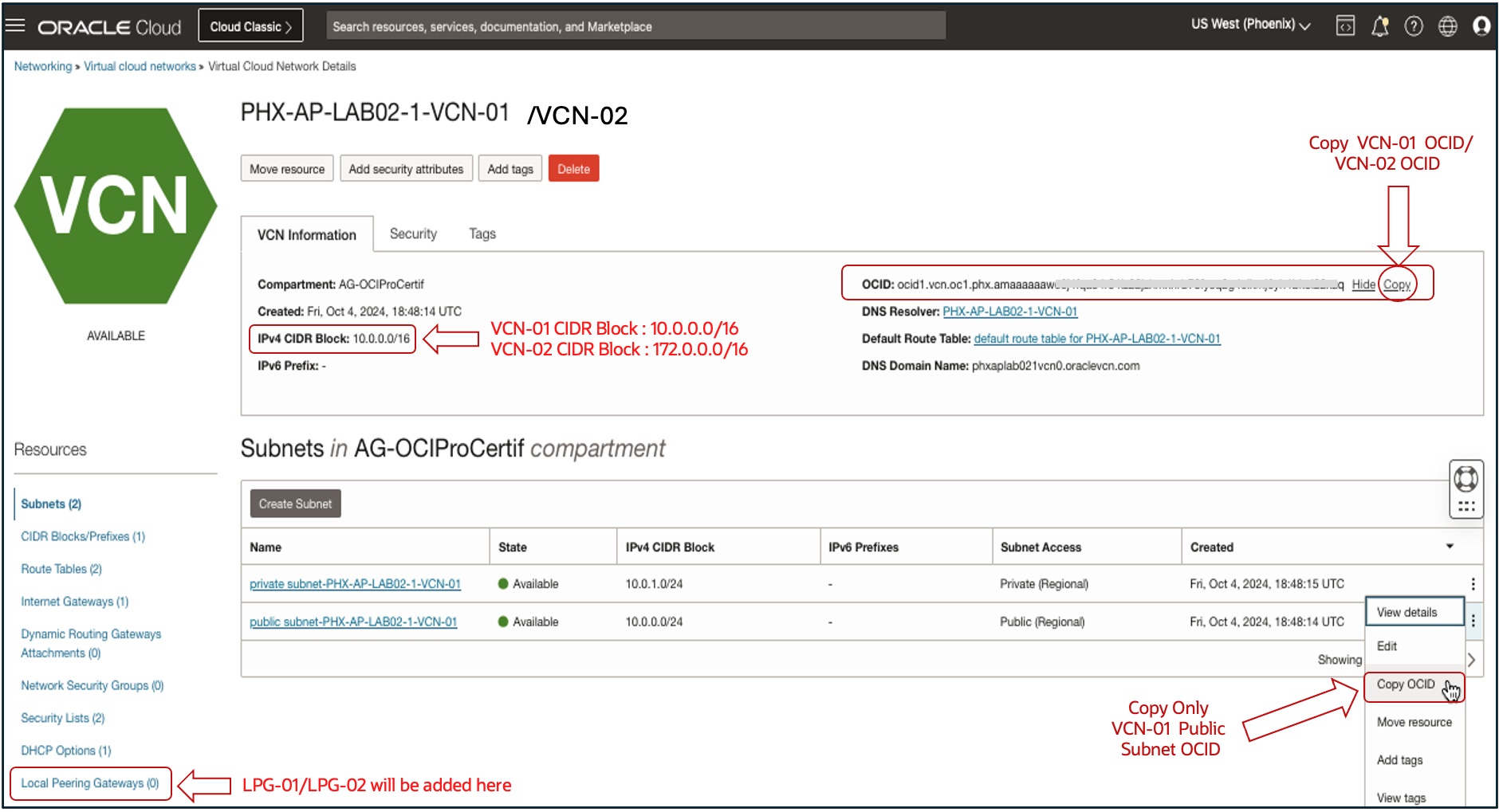The image size is (1499, 812).
Task: Copy the VCN OCID with Copy link
Action: pyautogui.click(x=1397, y=284)
